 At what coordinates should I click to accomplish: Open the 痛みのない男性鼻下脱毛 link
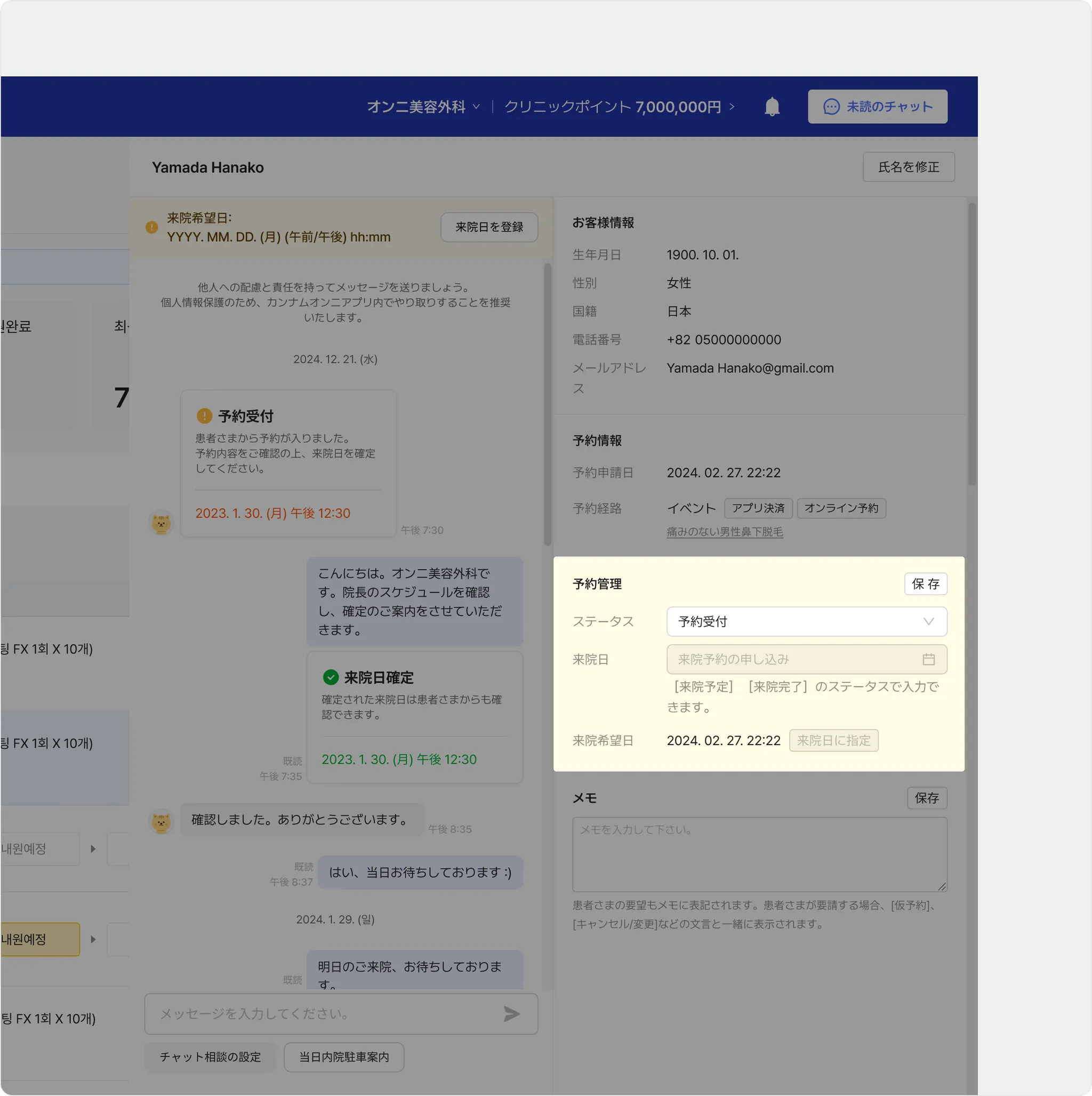point(725,532)
